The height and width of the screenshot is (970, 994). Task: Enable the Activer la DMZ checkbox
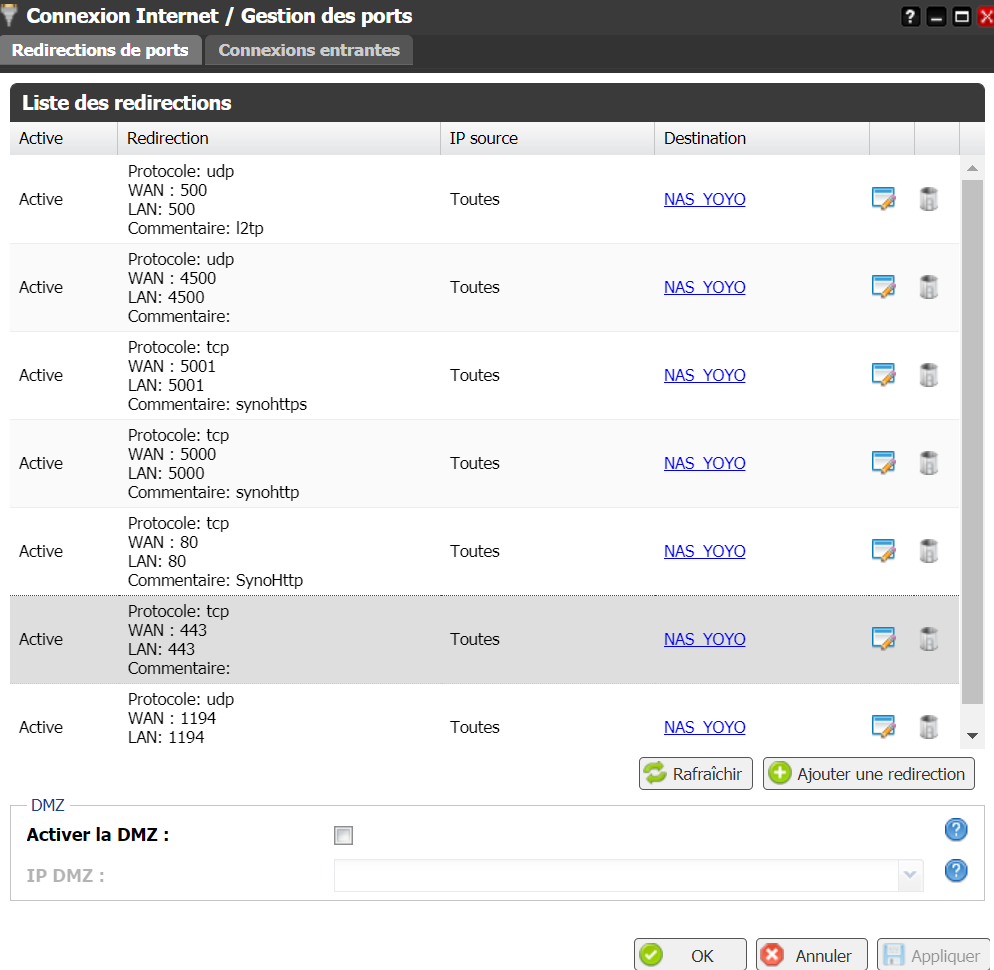344,836
